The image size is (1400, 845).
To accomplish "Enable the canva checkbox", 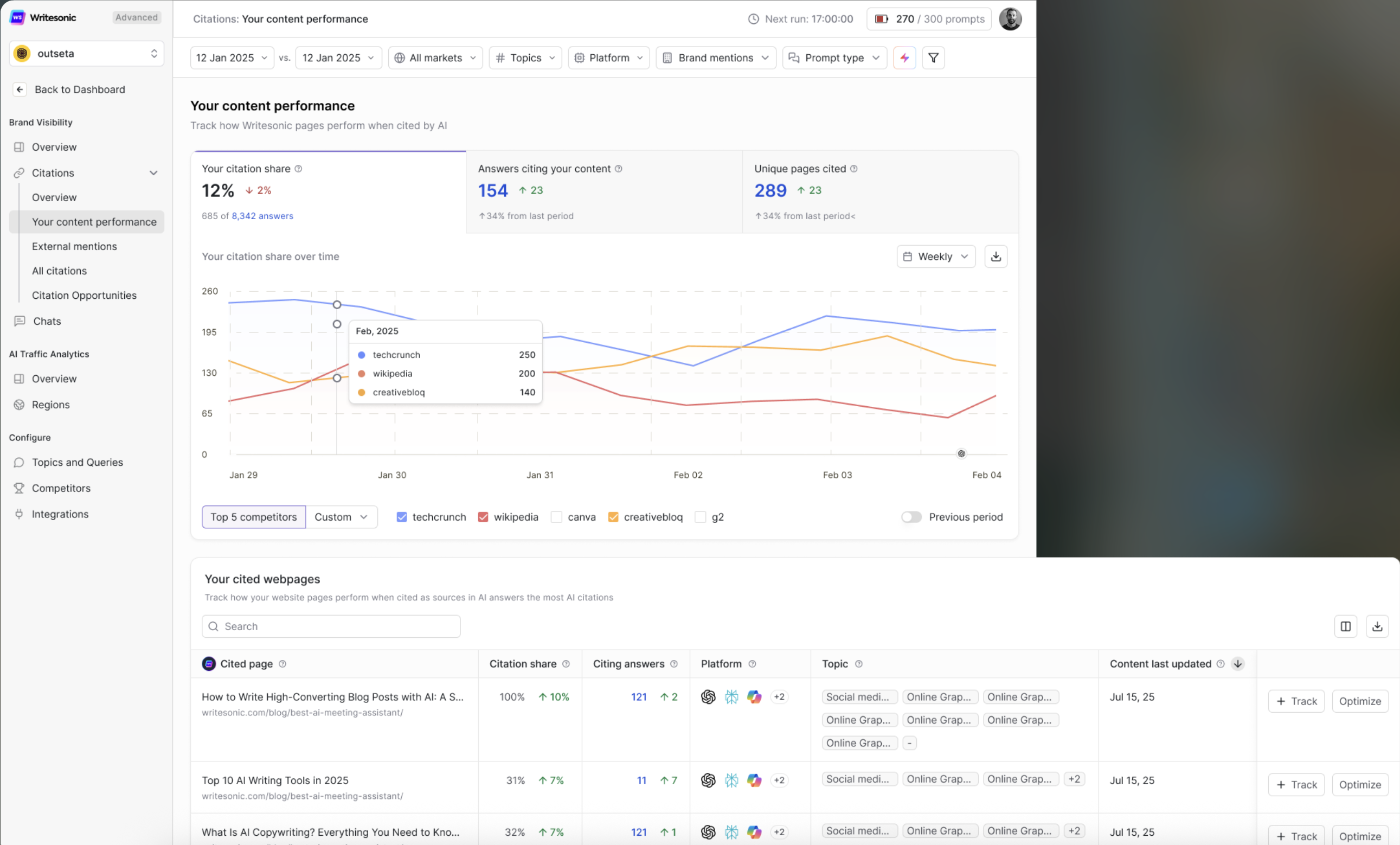I will tap(557, 517).
